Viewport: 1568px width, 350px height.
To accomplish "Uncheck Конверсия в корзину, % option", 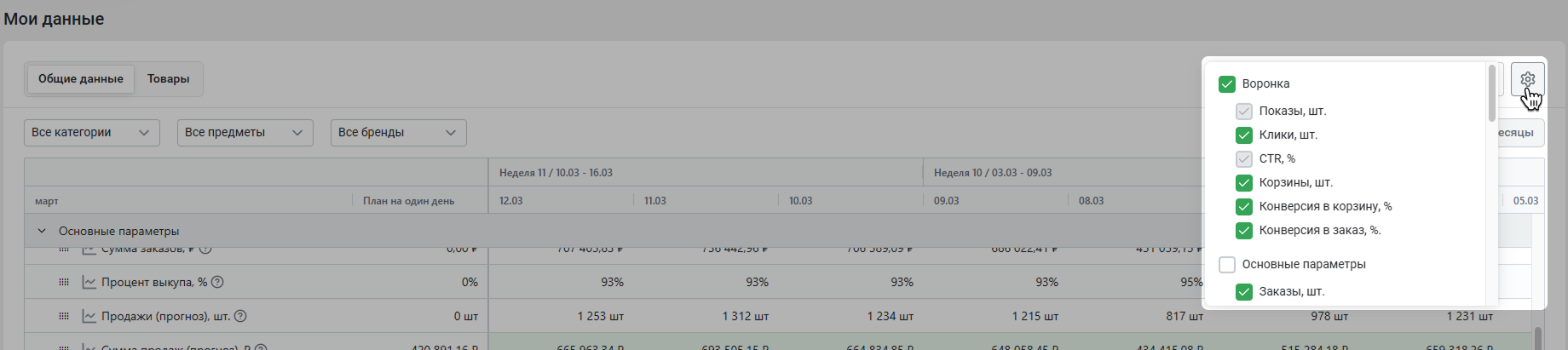I will tap(1244, 206).
